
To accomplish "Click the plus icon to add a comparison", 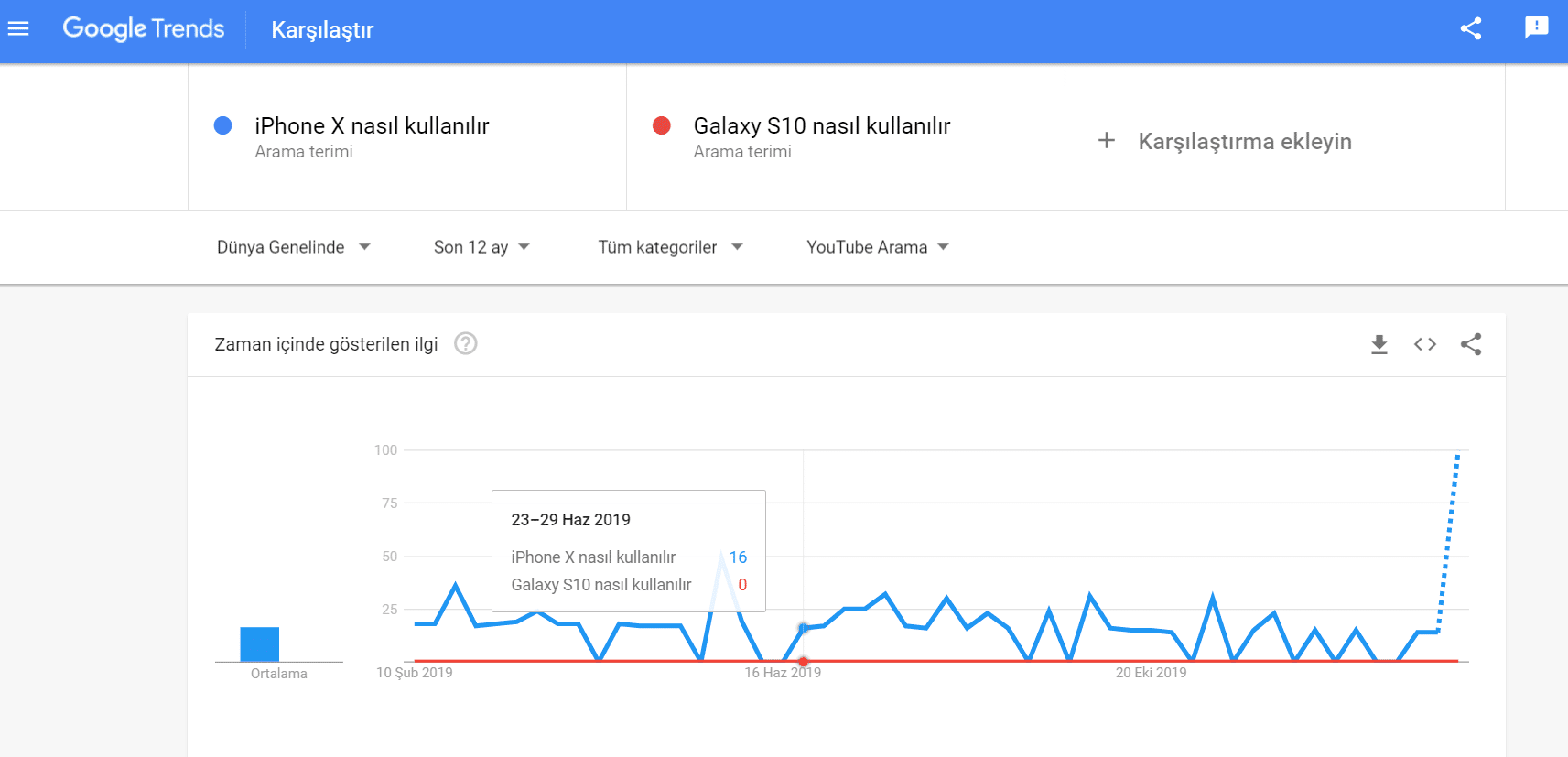I will click(x=1107, y=140).
